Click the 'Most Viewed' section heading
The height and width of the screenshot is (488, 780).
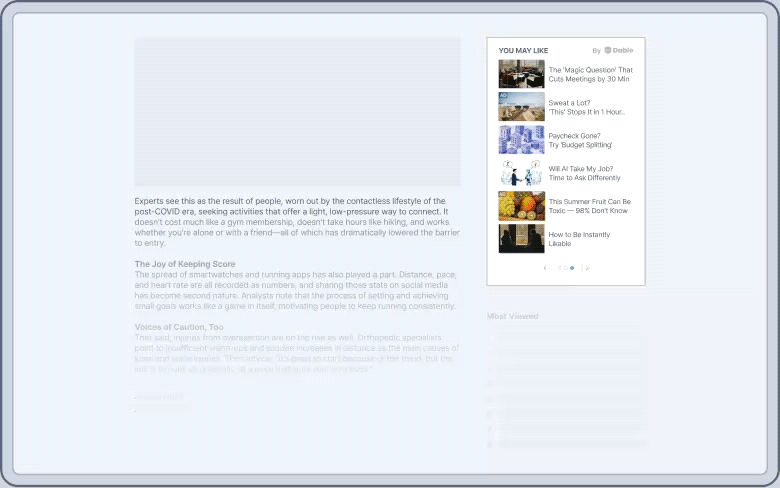click(512, 316)
